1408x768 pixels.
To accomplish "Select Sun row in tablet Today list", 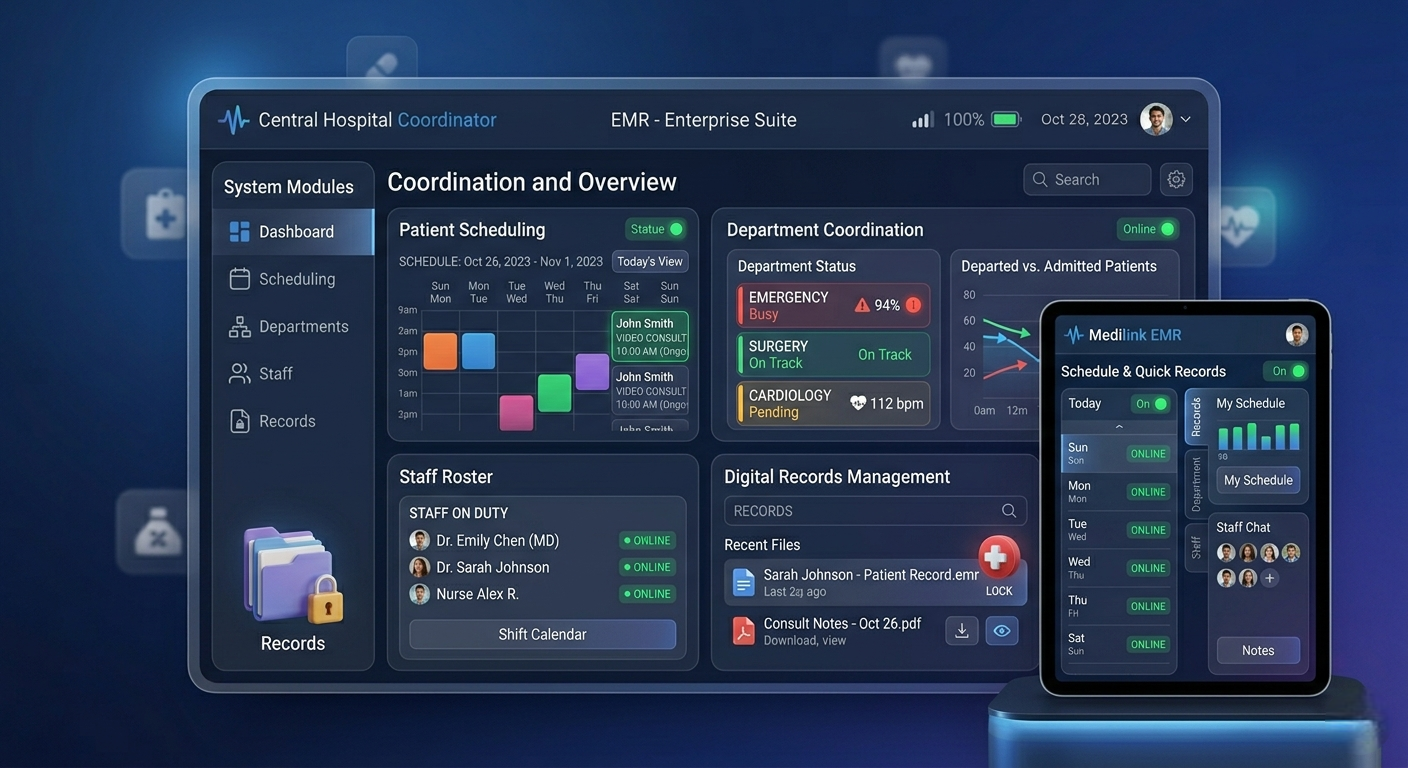I will pyautogui.click(x=1119, y=453).
